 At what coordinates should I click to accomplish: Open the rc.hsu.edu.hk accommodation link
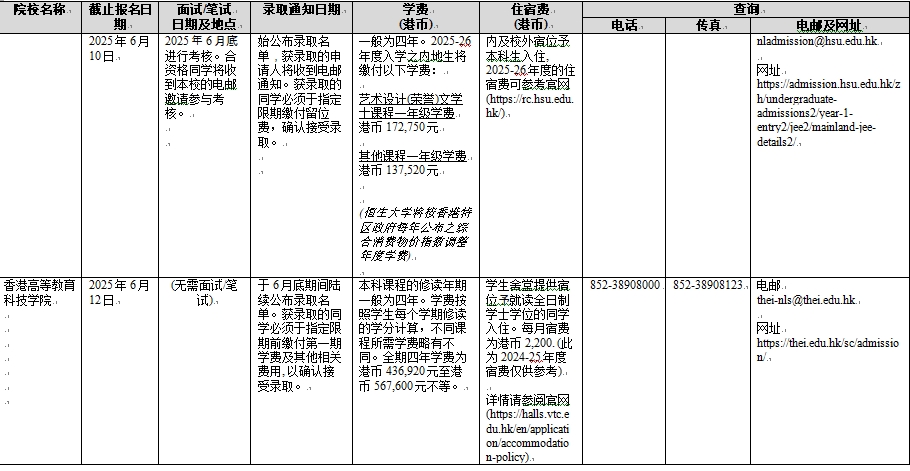[x=530, y=106]
